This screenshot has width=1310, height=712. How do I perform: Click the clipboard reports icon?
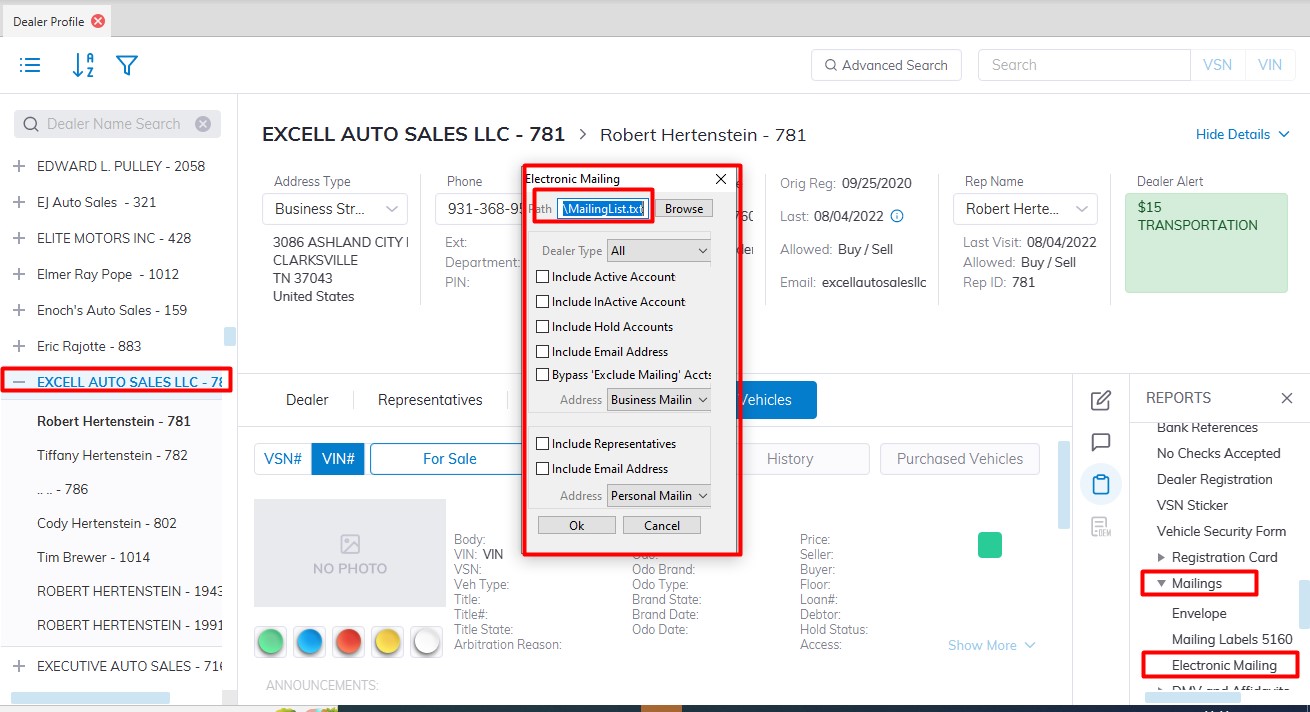coord(1101,485)
